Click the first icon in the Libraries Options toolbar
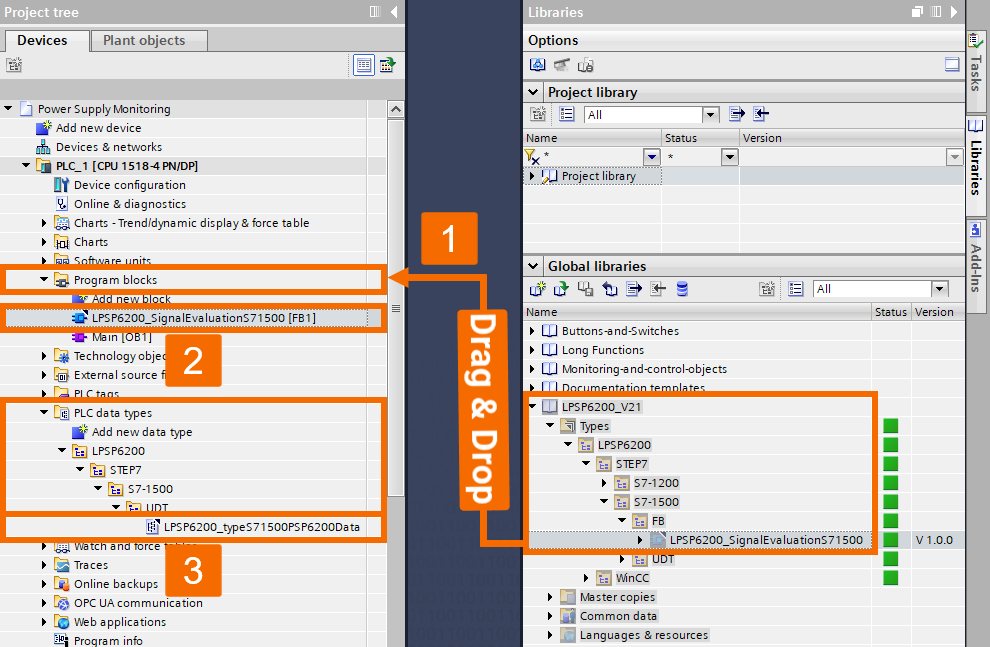This screenshot has height=647, width=990. pyautogui.click(x=537, y=64)
